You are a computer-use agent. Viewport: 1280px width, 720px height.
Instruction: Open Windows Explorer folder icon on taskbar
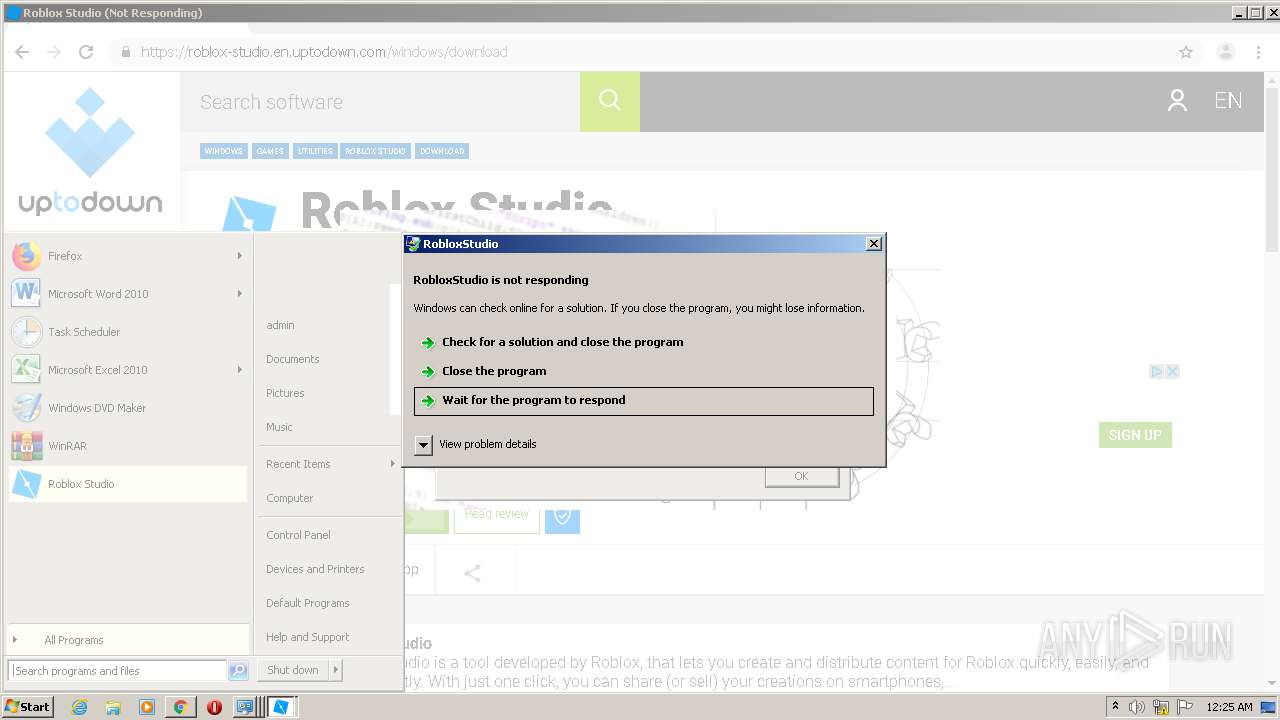(x=113, y=707)
